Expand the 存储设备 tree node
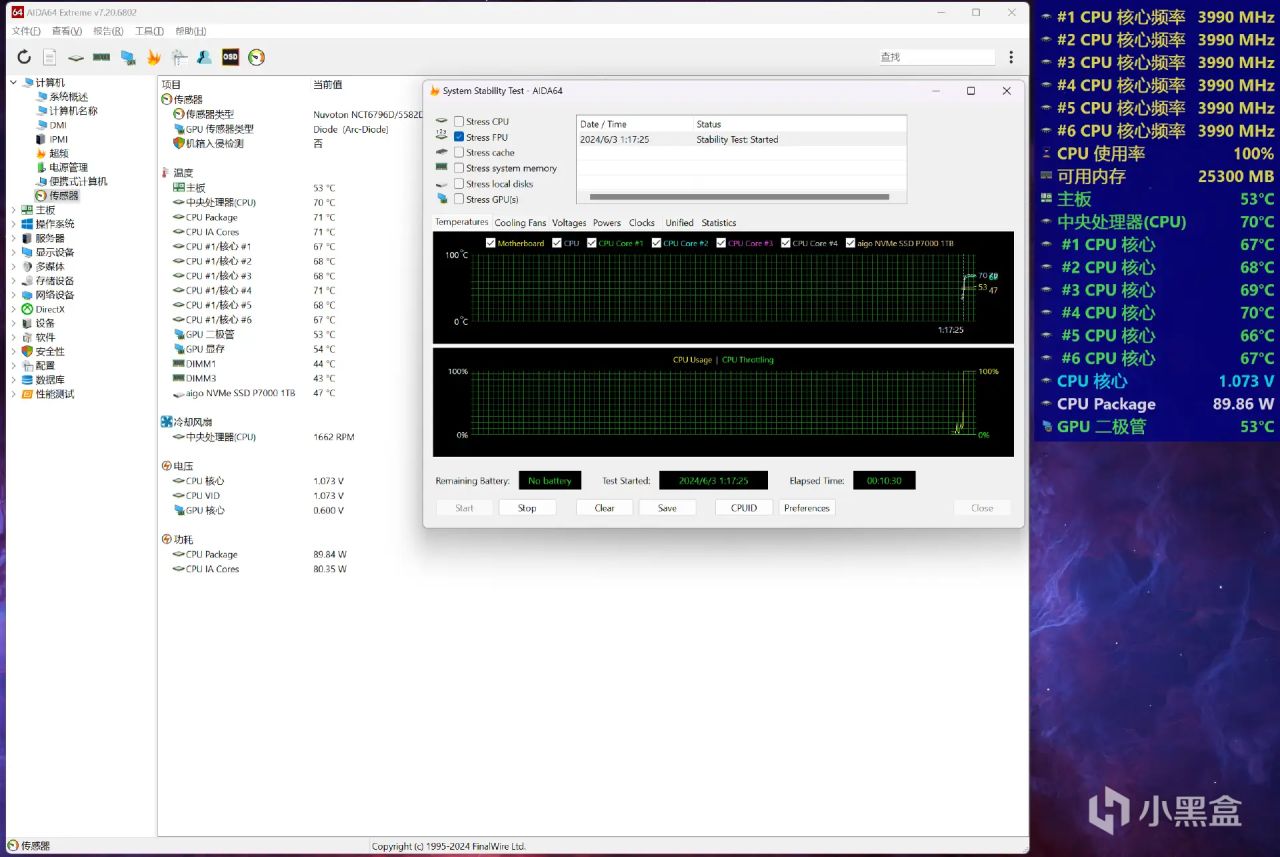Screen dimensions: 1280x857 tap(13, 281)
